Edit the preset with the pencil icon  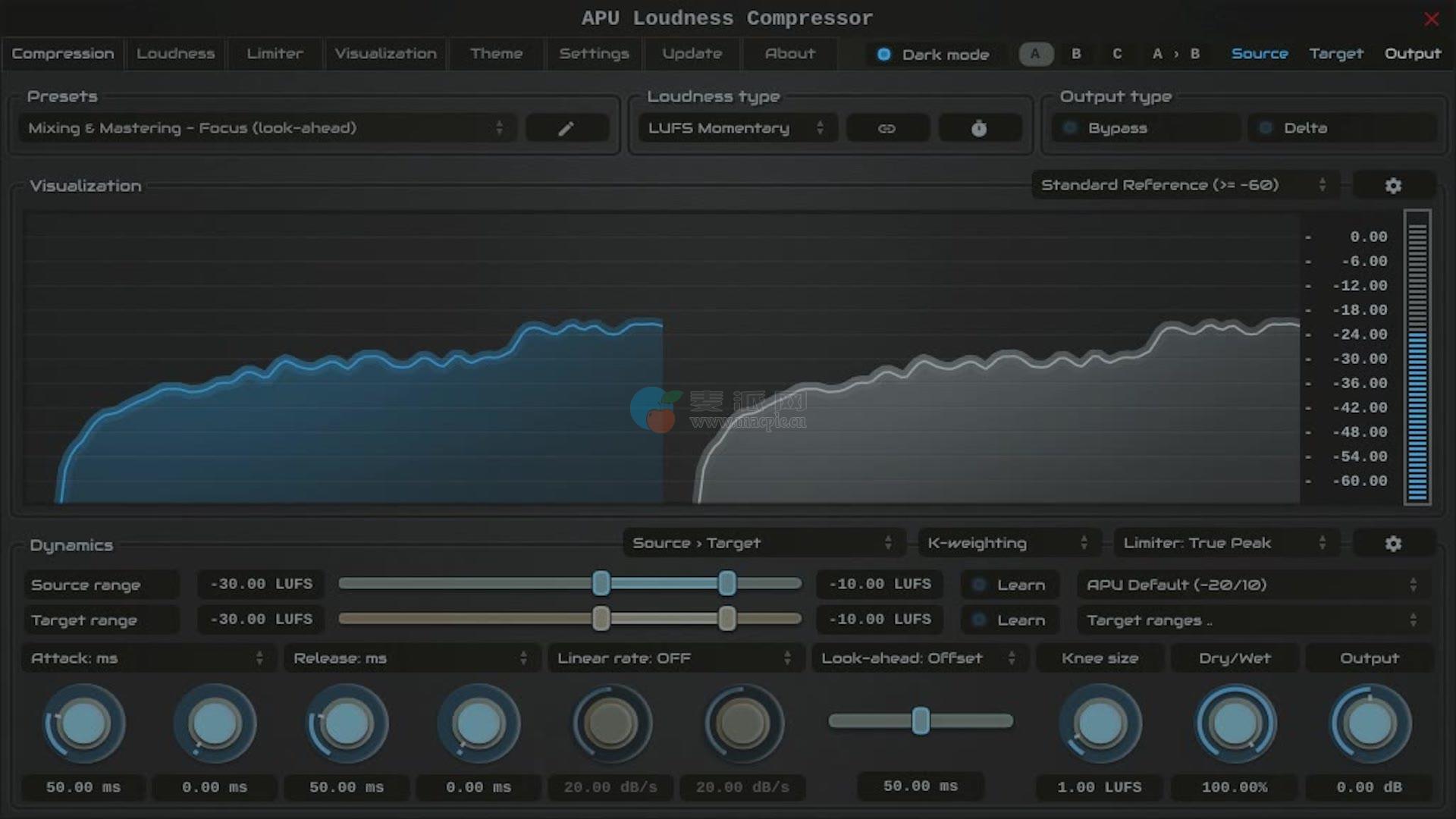567,128
